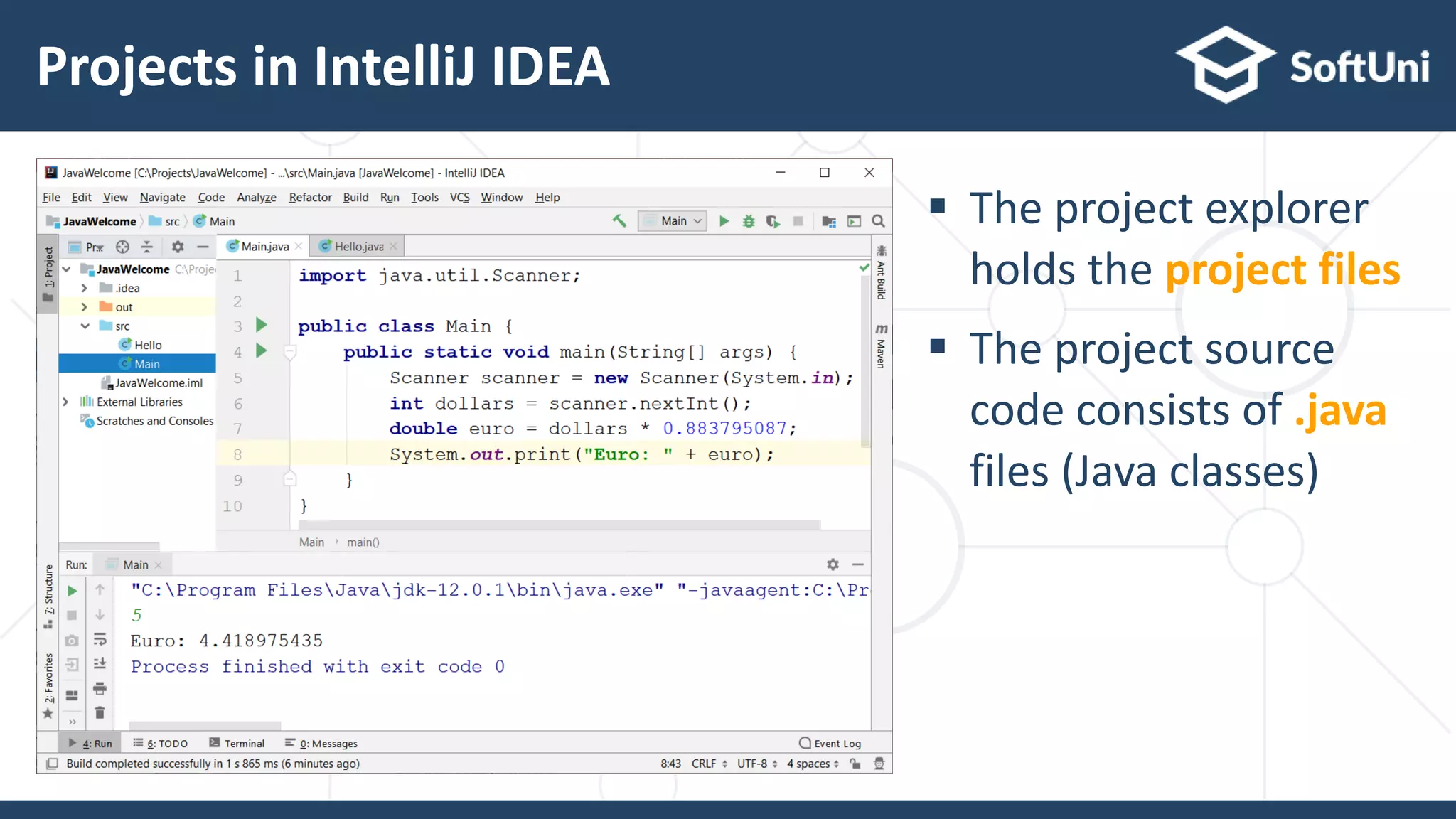Open Ant Build side tool window

(x=882, y=272)
